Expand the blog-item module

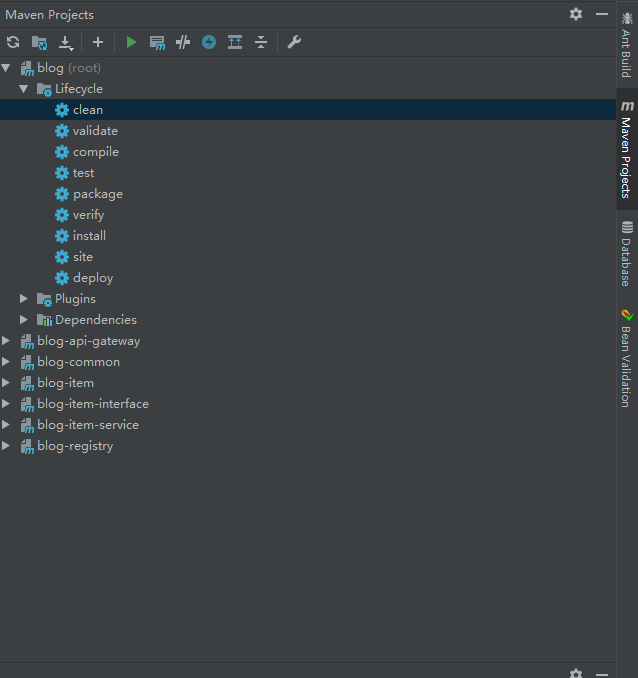6,382
